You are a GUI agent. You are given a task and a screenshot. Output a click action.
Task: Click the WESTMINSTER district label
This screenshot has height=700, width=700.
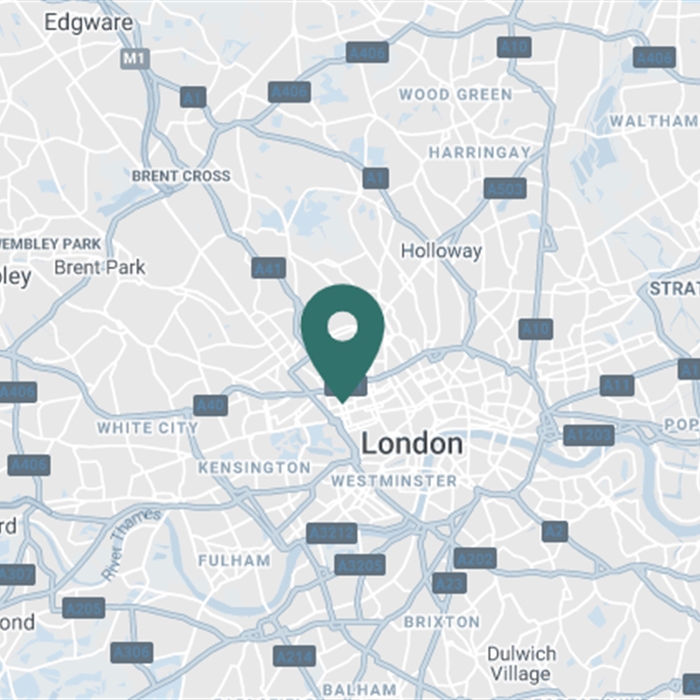click(x=394, y=481)
